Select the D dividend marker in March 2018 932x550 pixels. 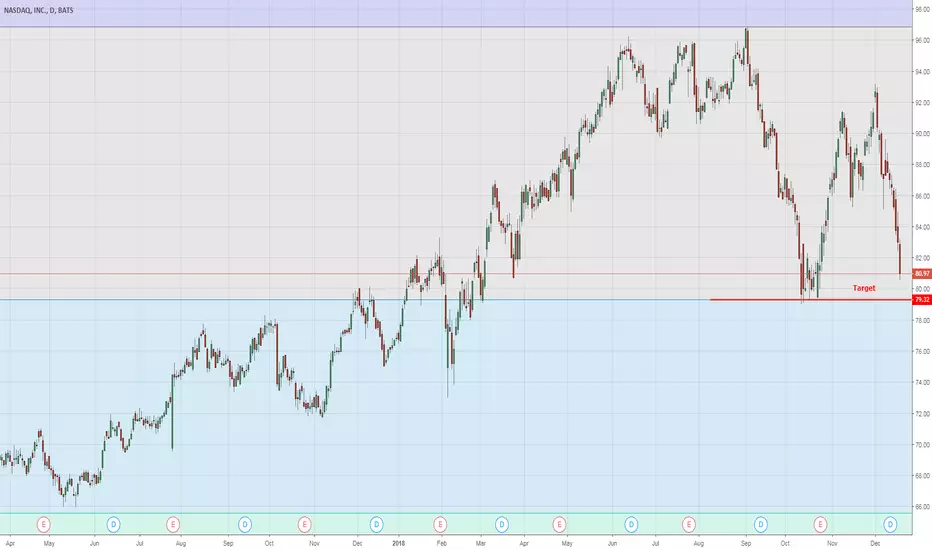(502, 524)
